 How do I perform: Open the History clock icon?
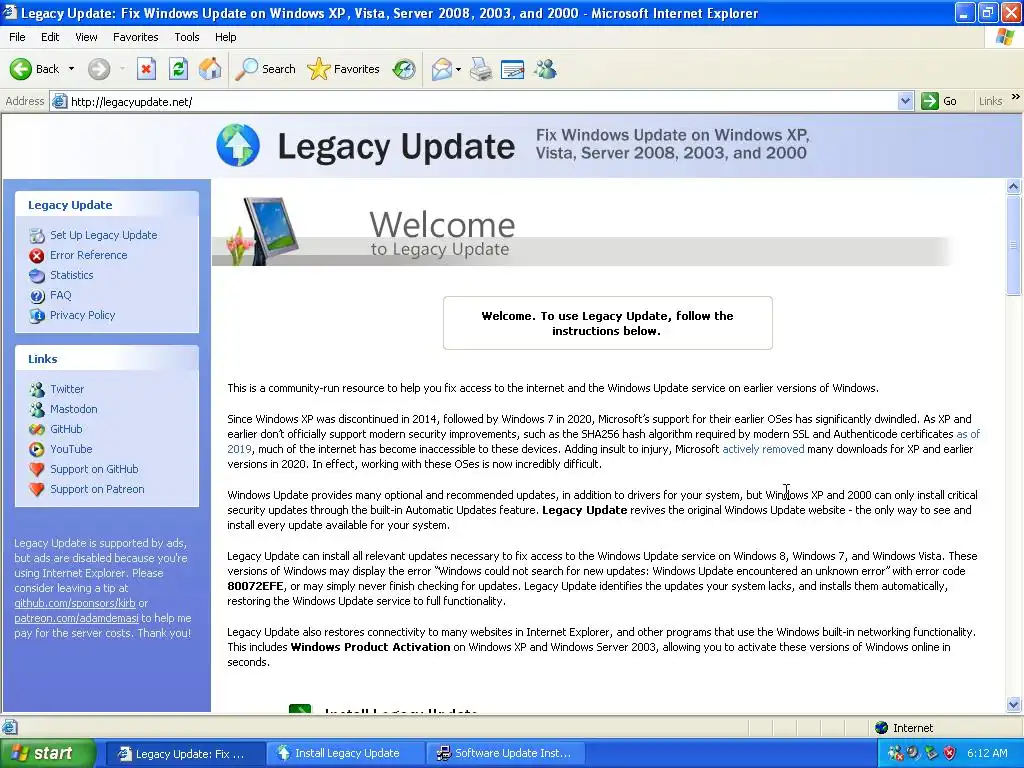(x=404, y=69)
